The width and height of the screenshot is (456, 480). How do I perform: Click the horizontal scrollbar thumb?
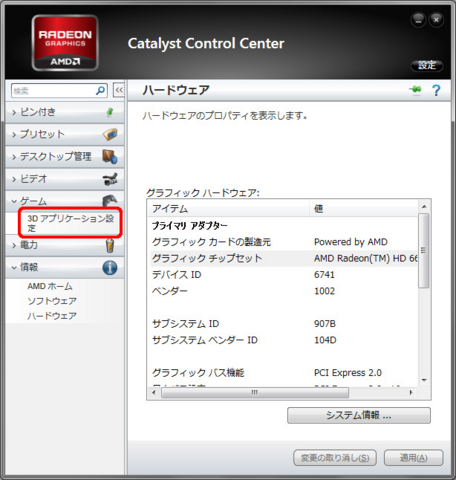(x=255, y=392)
